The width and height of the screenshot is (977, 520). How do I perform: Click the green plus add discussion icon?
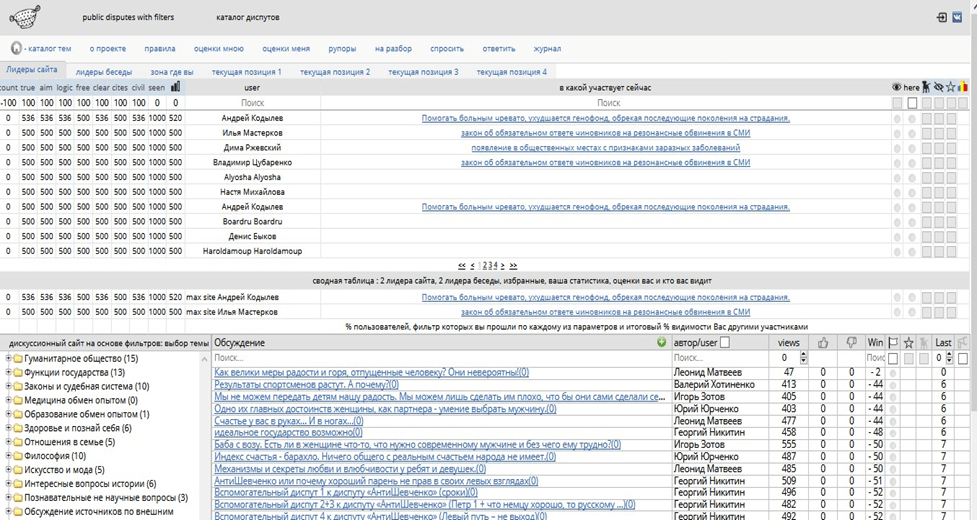point(661,342)
